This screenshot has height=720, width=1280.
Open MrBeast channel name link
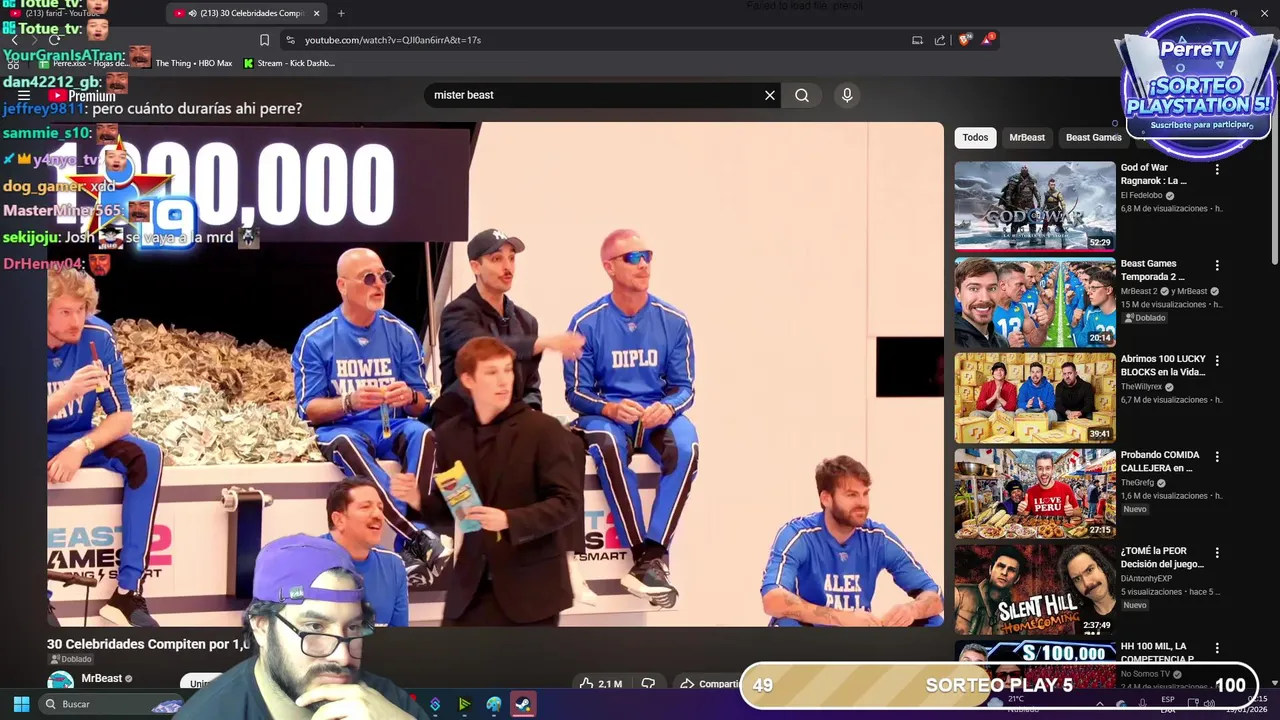click(x=101, y=678)
